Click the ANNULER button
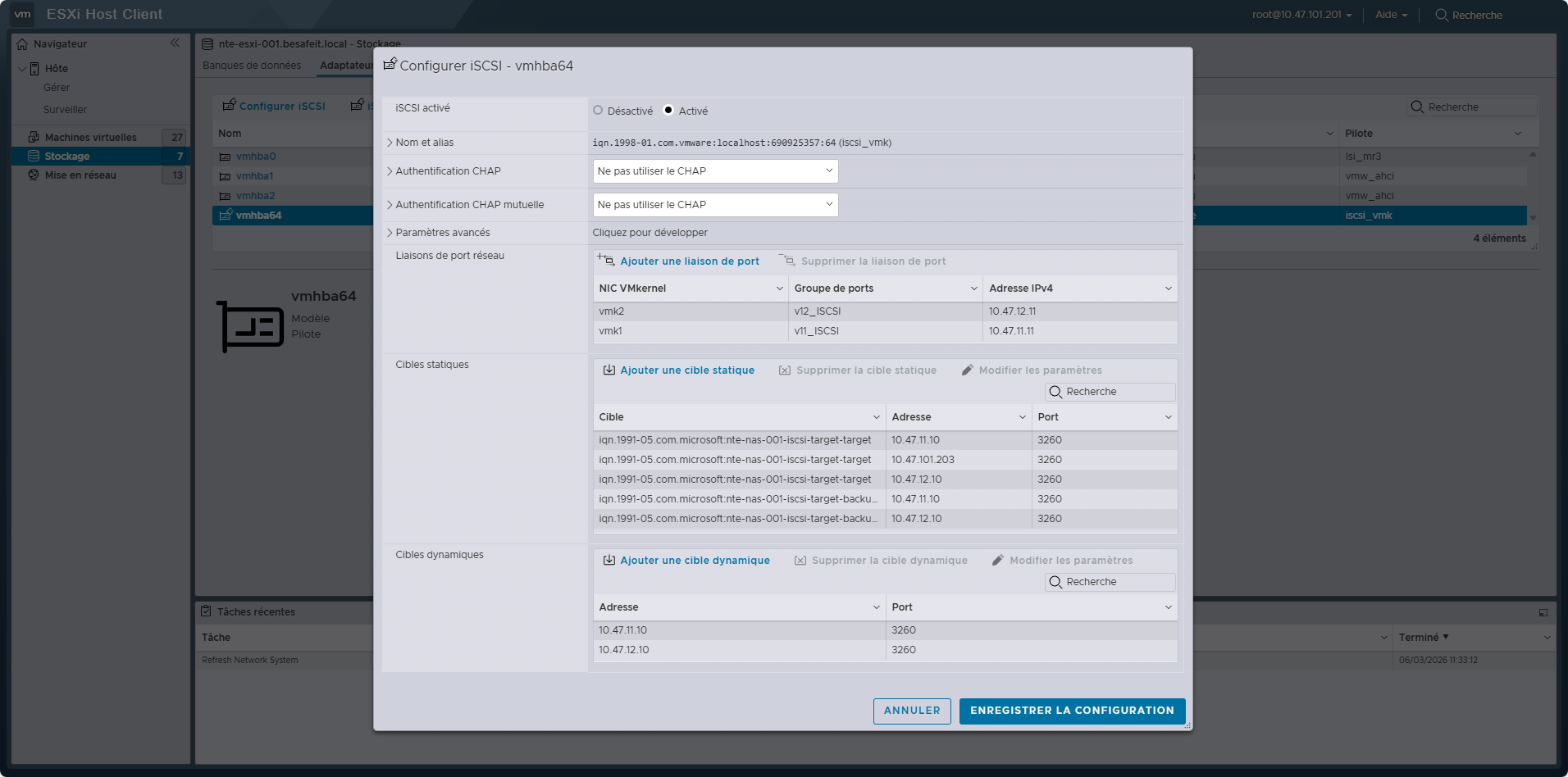The height and width of the screenshot is (777, 1568). coord(912,711)
